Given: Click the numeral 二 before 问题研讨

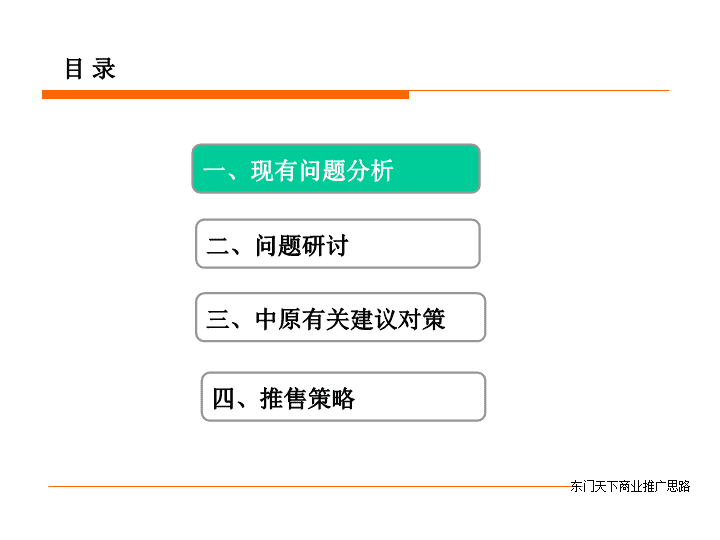Looking at the screenshot, I should tap(218, 246).
